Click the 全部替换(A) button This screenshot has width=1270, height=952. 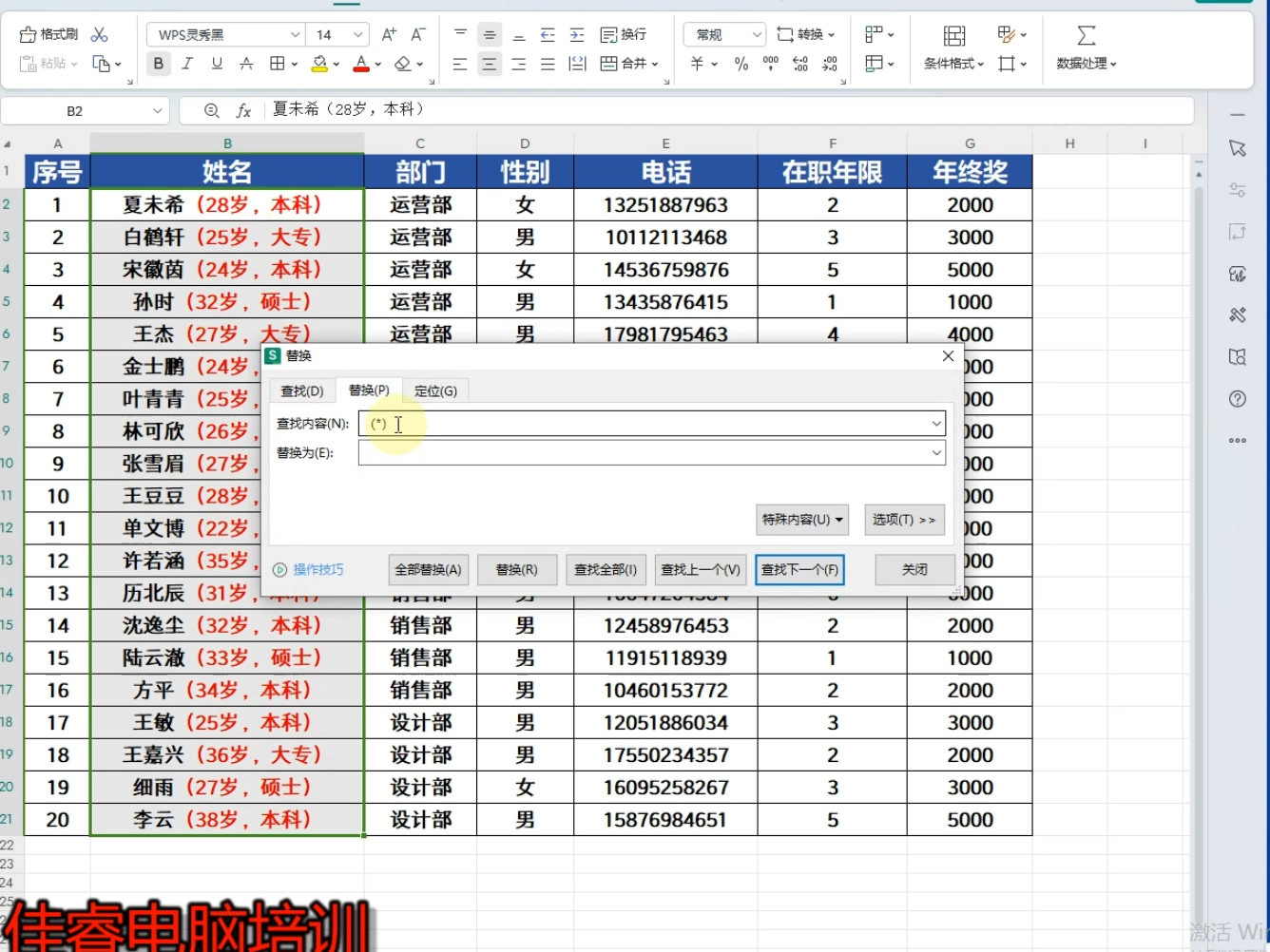(428, 570)
